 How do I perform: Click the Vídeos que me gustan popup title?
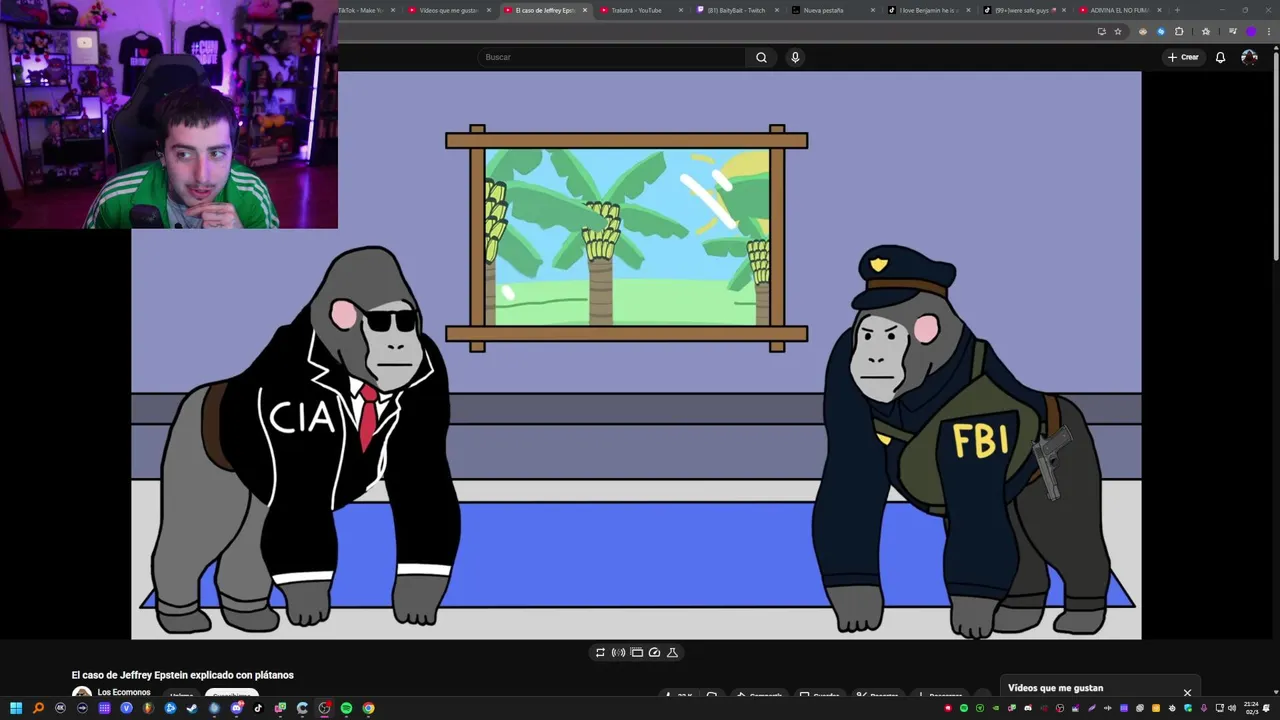(x=1055, y=688)
